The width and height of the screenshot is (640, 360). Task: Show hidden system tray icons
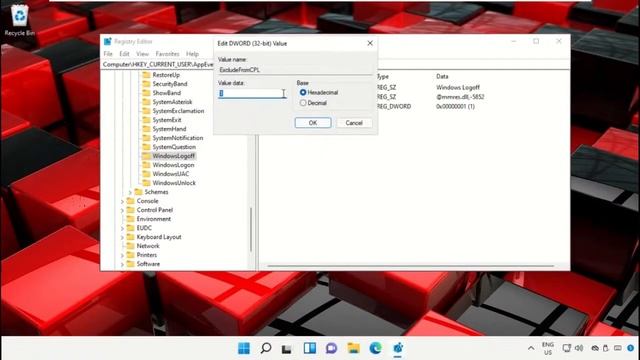[x=531, y=348]
